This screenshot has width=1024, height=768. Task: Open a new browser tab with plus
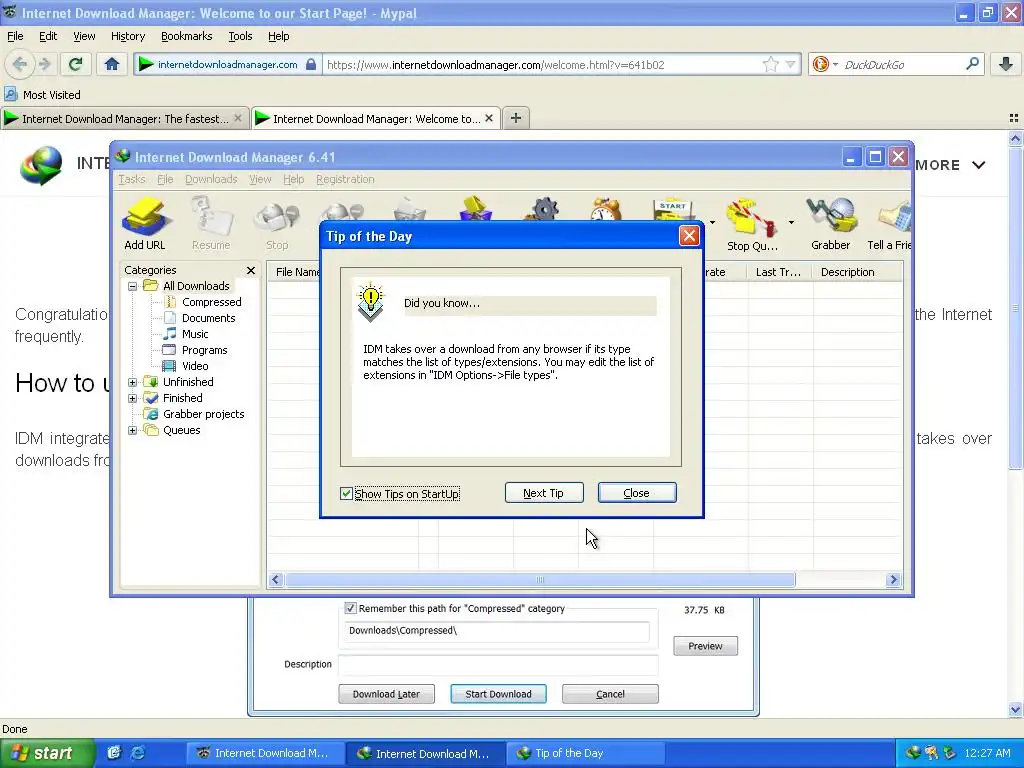coord(515,118)
